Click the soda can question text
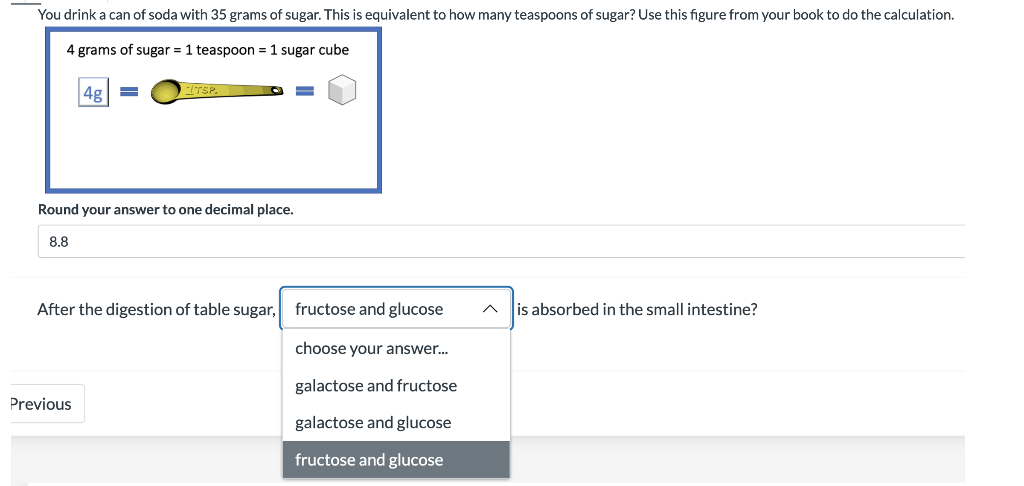1024x486 pixels. pyautogui.click(x=495, y=15)
